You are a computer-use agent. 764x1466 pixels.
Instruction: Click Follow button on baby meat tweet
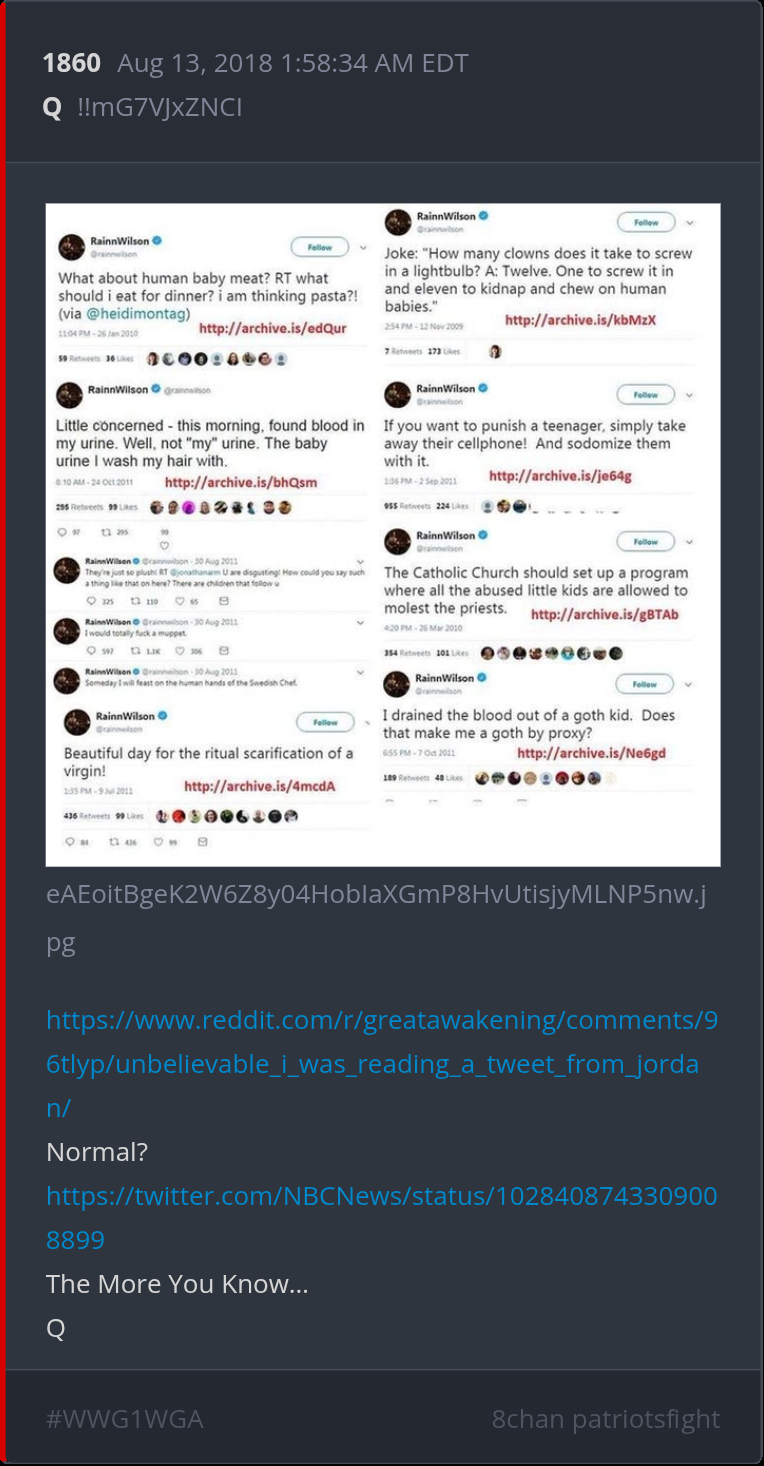320,246
